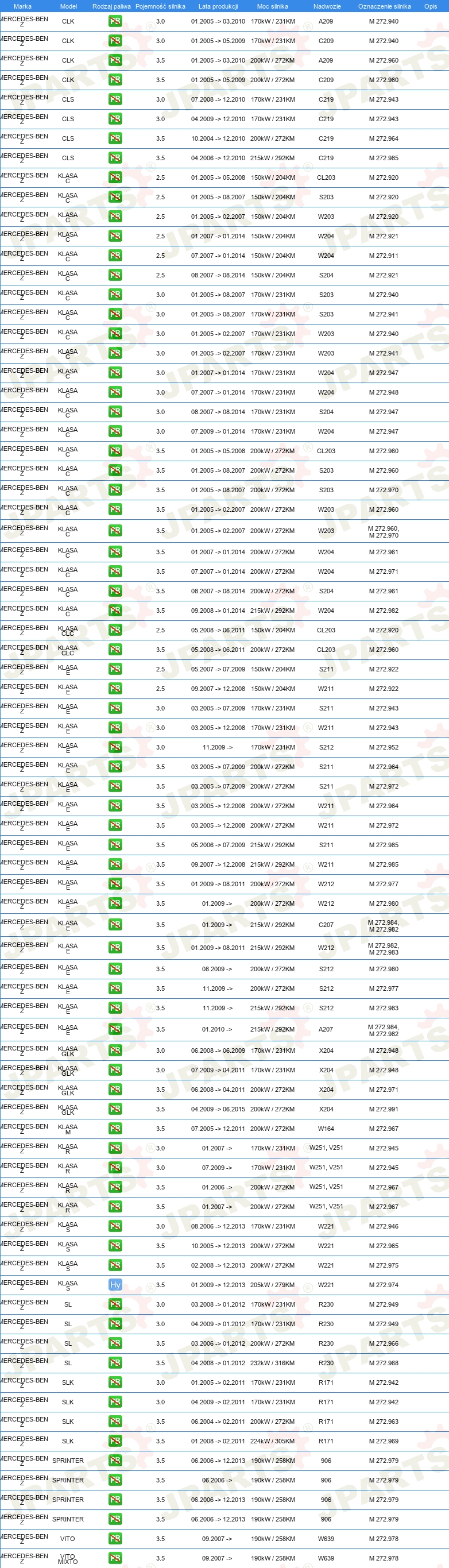Sort by Marka column header
This screenshot has height=1568, width=449.
point(22,6)
